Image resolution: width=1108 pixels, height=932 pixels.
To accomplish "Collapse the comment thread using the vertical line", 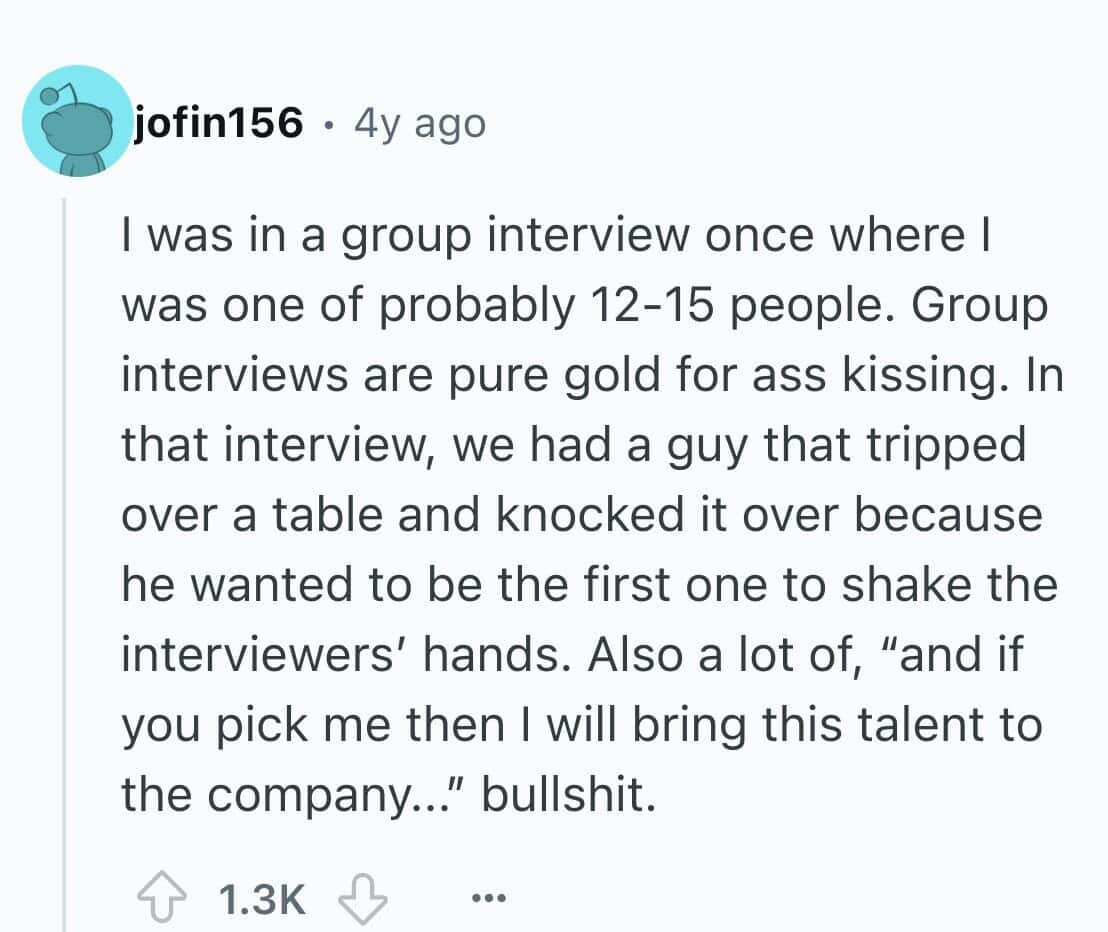I will tap(65, 560).
